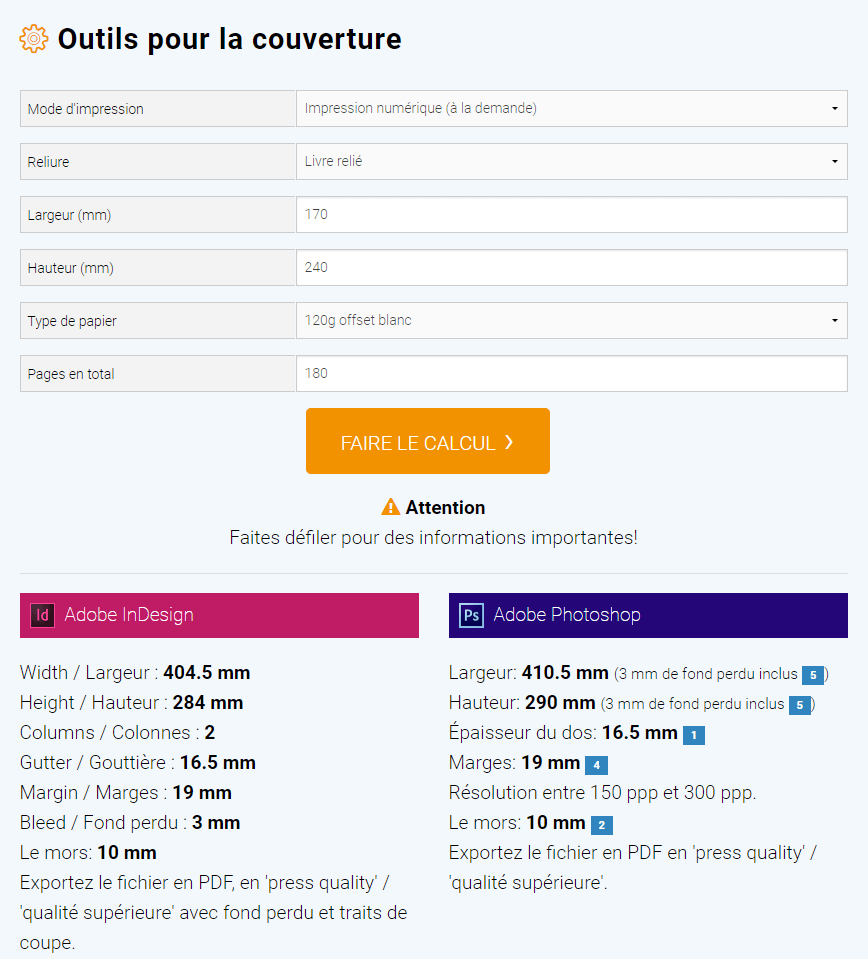Click footnote badge 5 next to Hauteur
This screenshot has width=868, height=959.
pyautogui.click(x=799, y=705)
